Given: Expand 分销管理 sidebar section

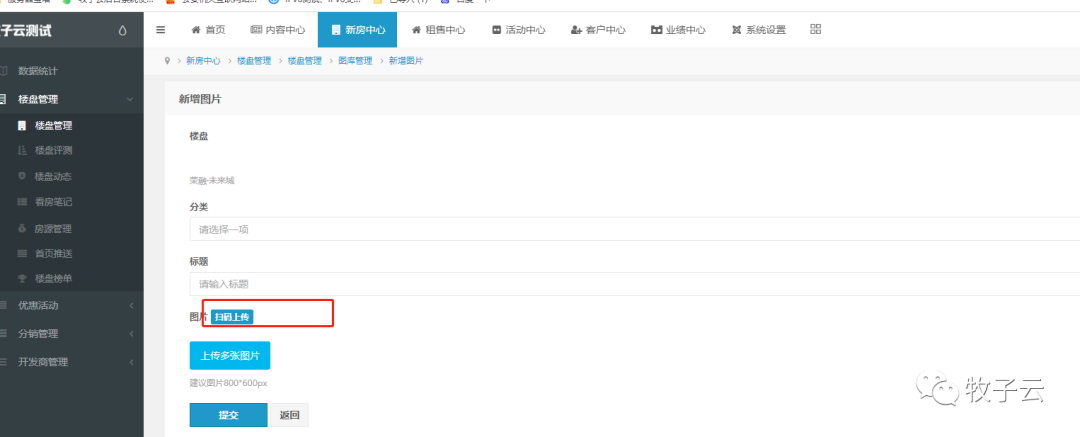Looking at the screenshot, I should tap(72, 334).
